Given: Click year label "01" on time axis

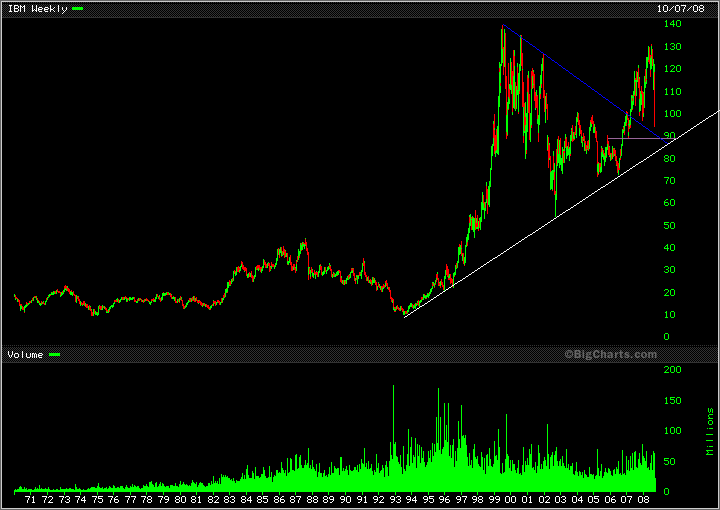Looking at the screenshot, I should coord(528,499).
